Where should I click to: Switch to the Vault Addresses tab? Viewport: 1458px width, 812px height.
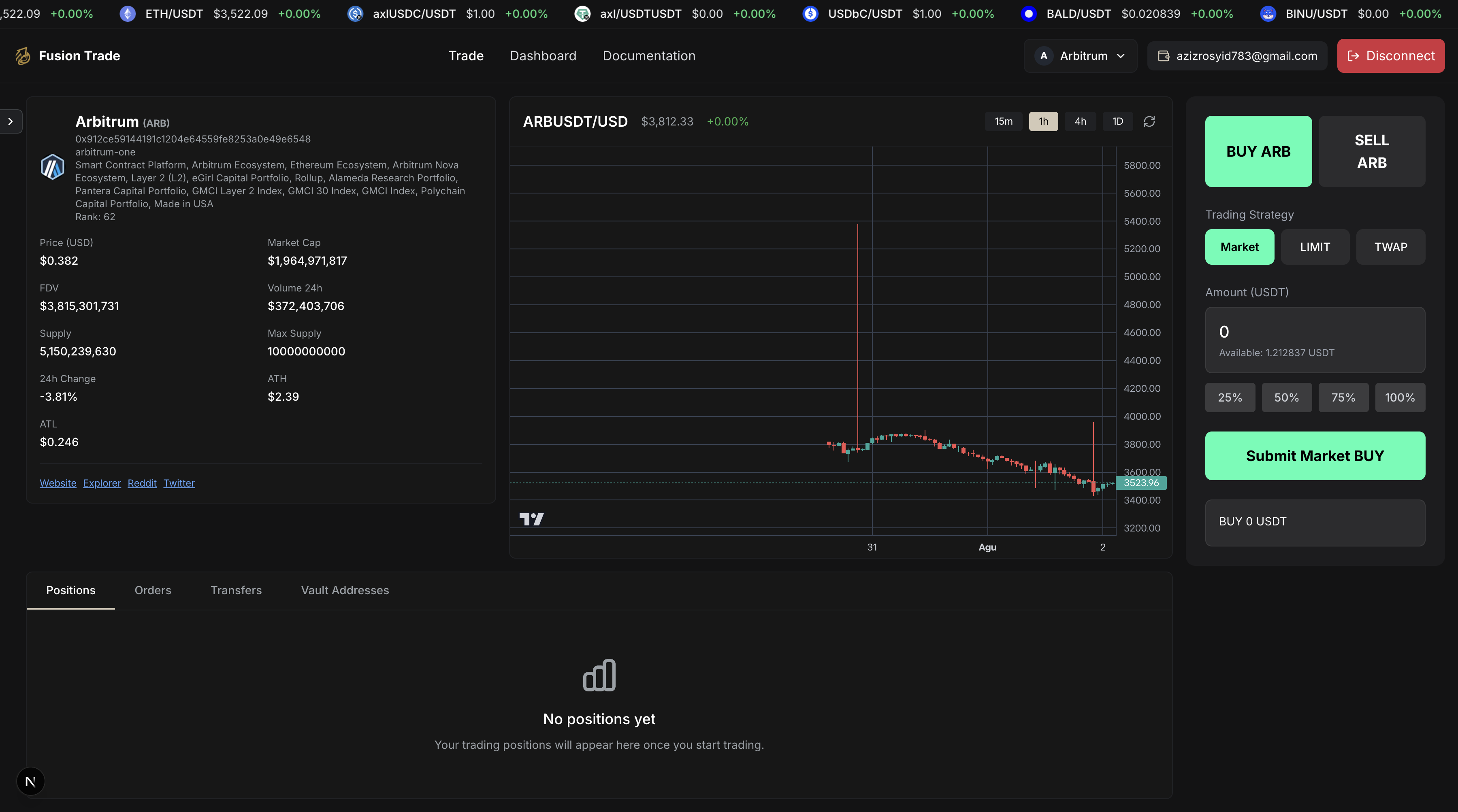[345, 590]
